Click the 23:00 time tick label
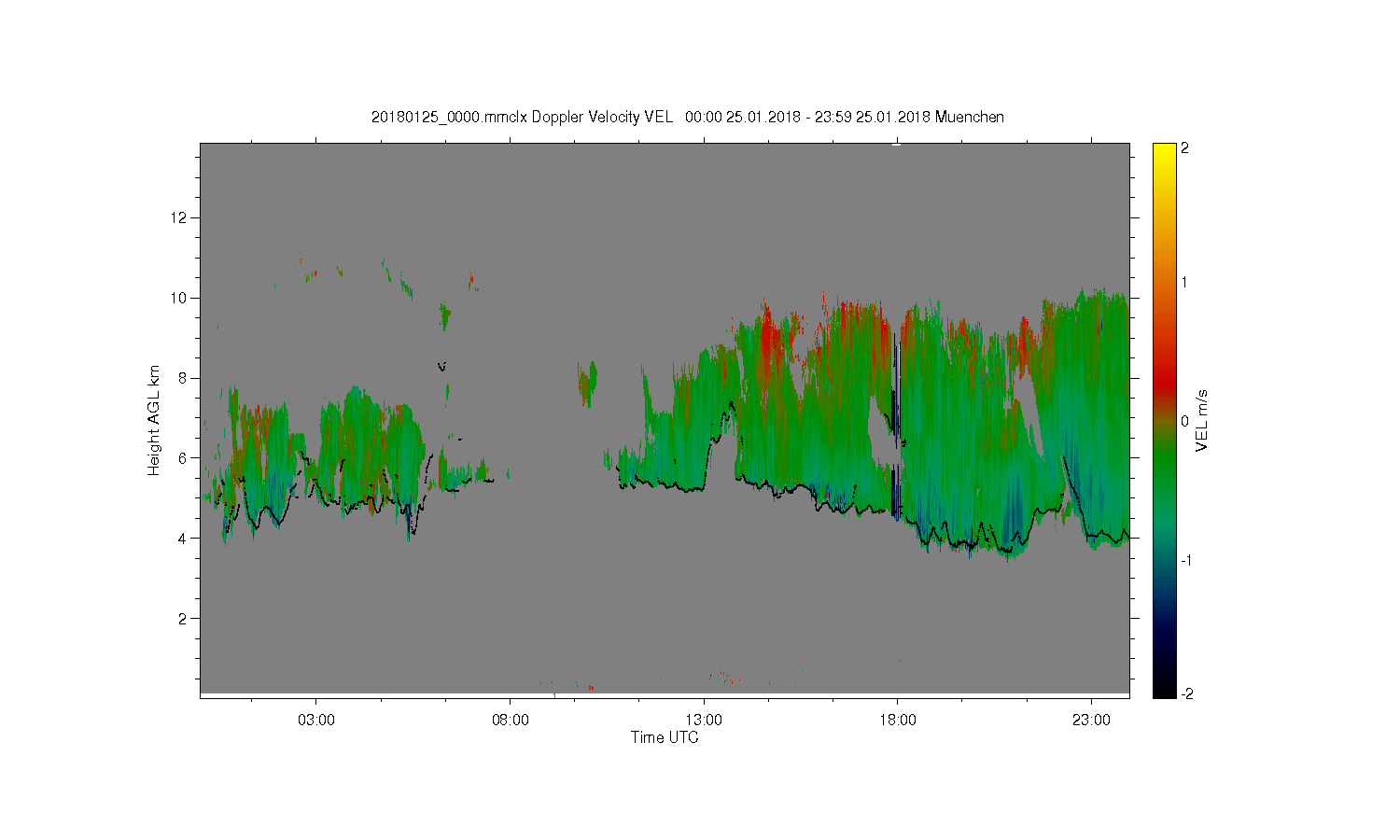Viewport: 1400px width, 840px height. [1092, 721]
